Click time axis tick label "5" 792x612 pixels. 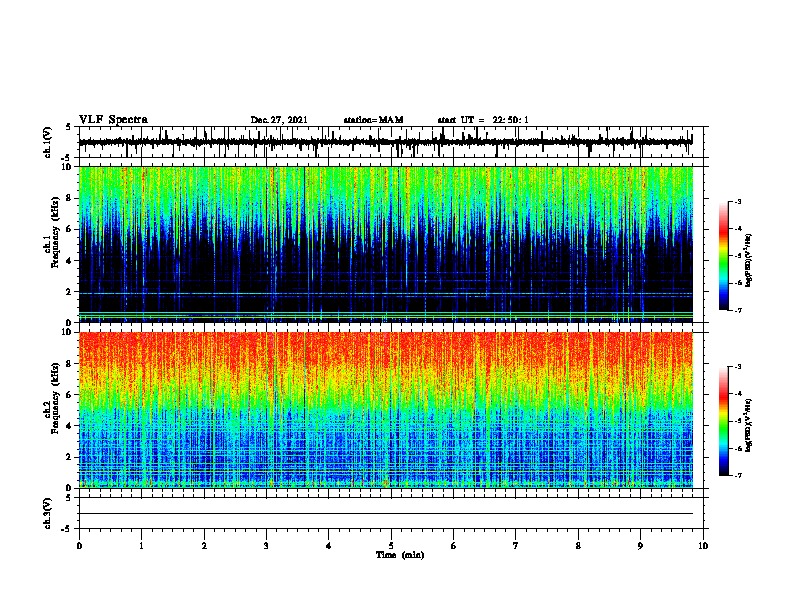coord(391,546)
